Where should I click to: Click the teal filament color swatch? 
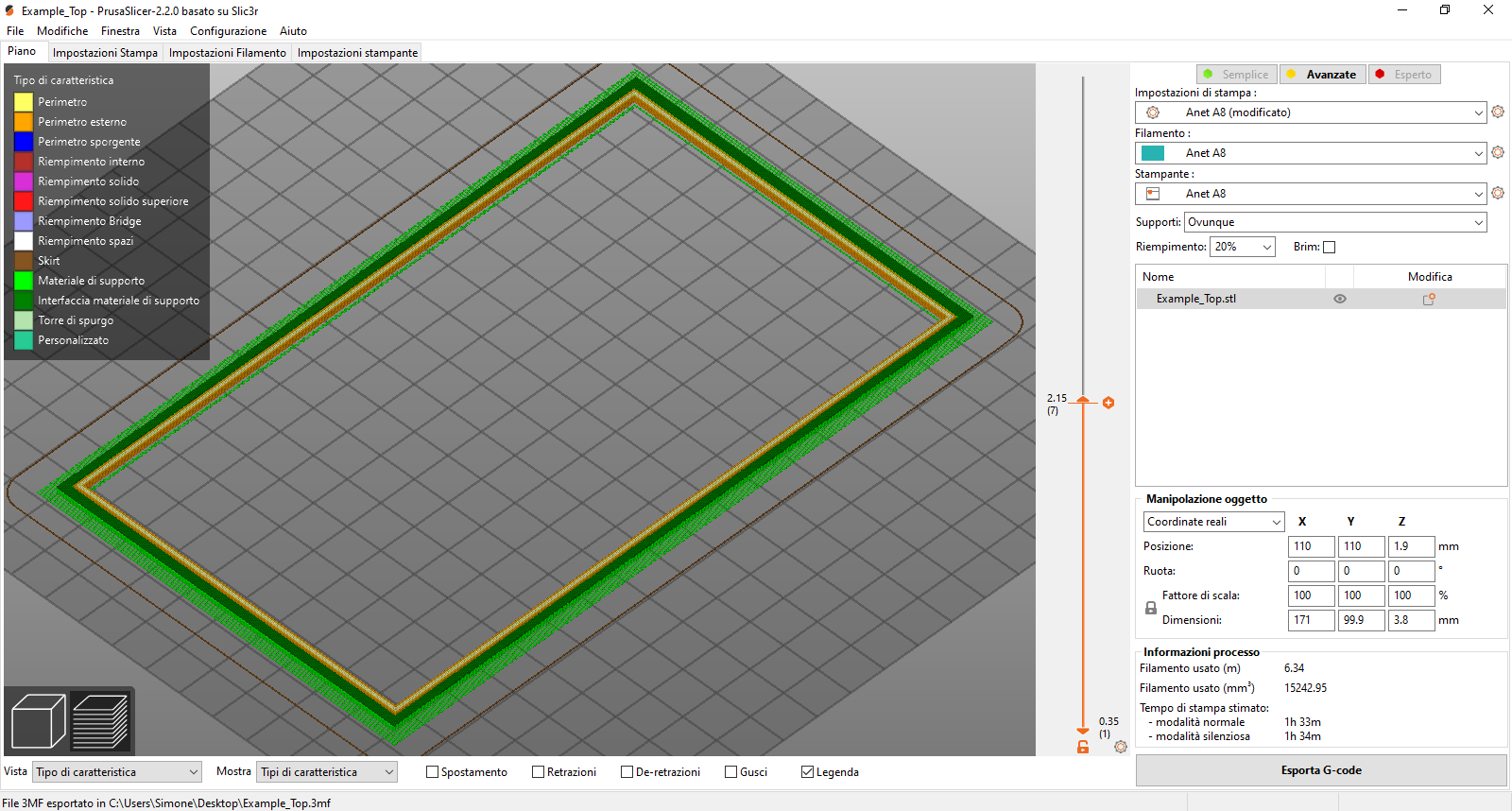pyautogui.click(x=1153, y=153)
